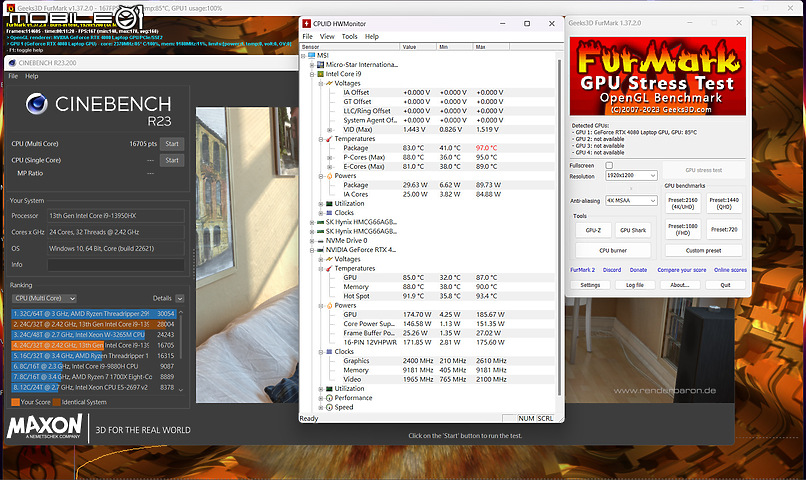Open the HWMonitor View menu
This screenshot has height=480, width=806.
pos(327,36)
